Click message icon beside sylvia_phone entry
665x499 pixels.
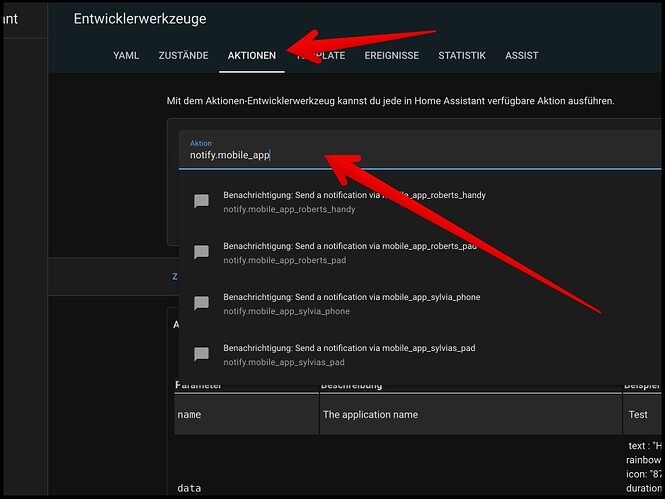tap(201, 303)
